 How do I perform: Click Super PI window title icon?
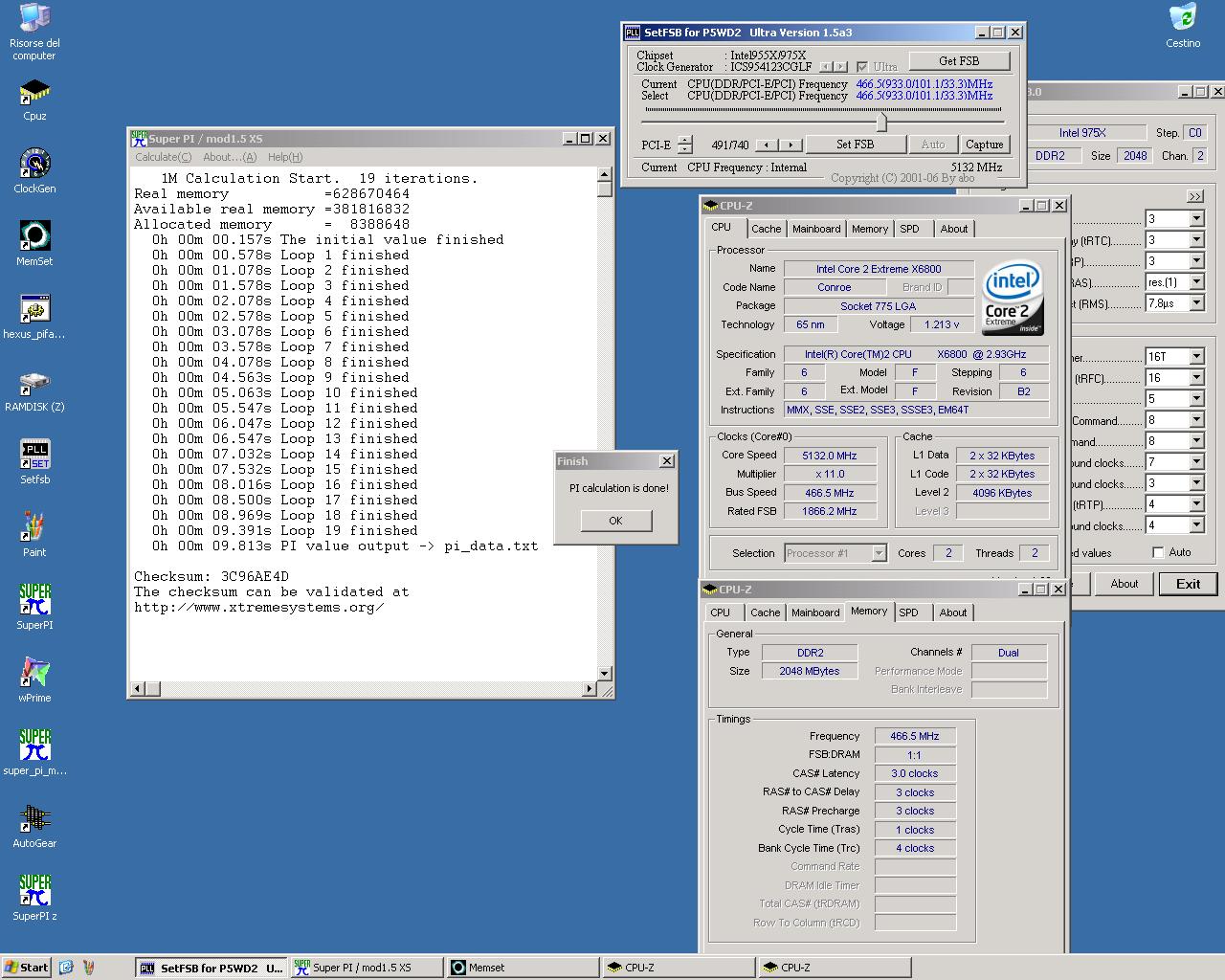(139, 138)
